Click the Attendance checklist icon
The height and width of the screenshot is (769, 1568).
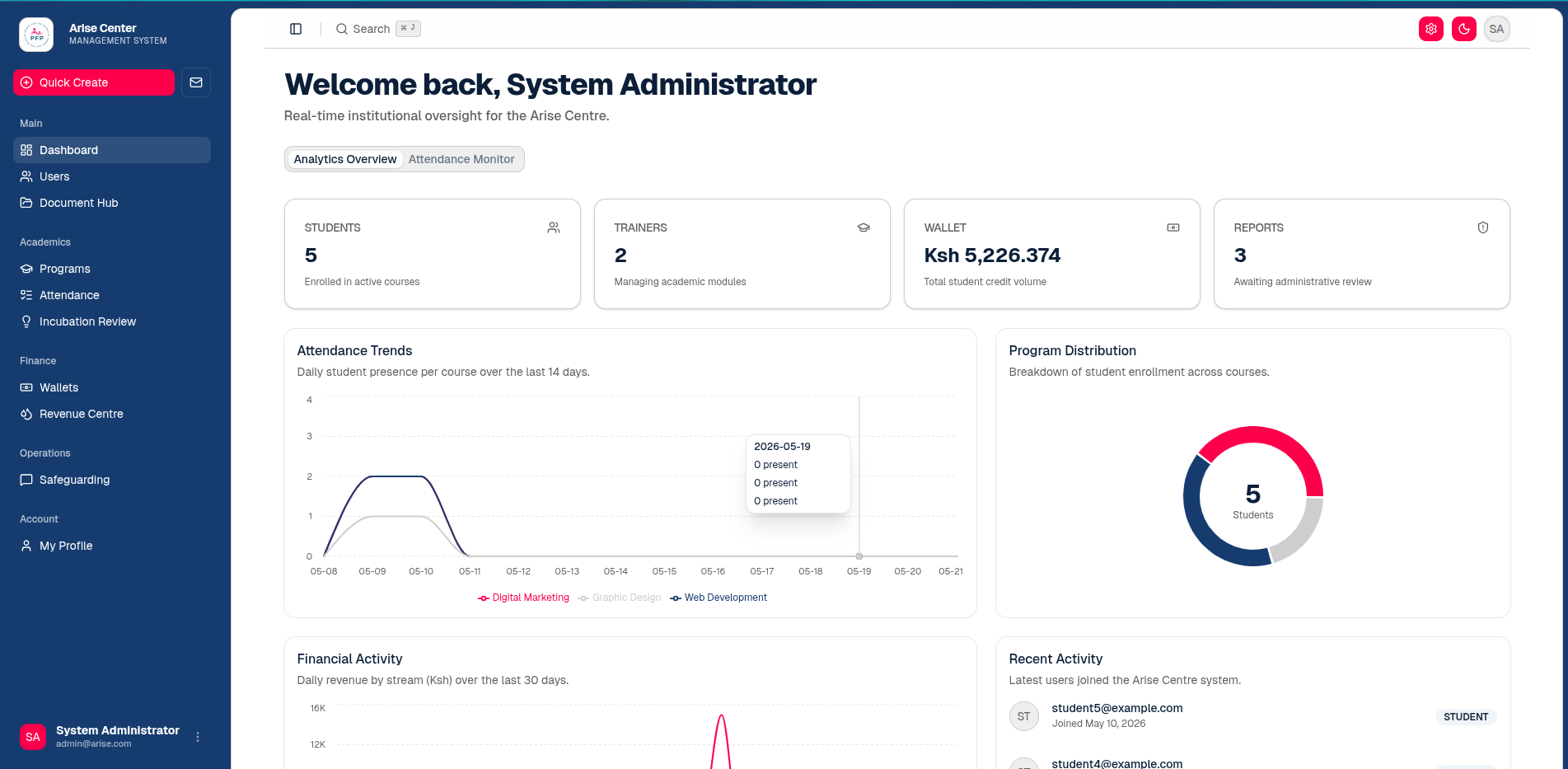click(26, 295)
